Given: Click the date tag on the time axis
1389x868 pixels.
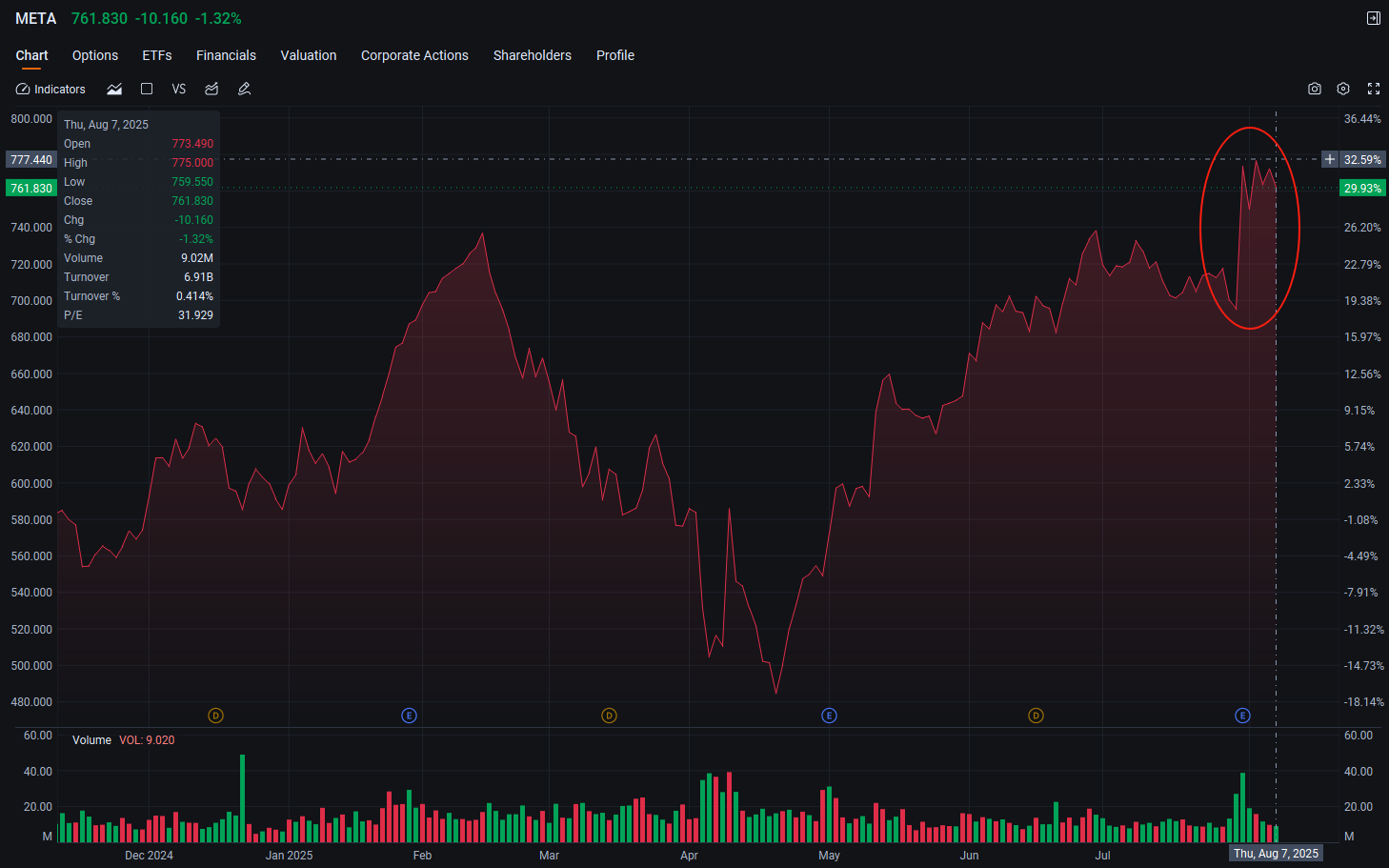Looking at the screenshot, I should pos(1276,854).
